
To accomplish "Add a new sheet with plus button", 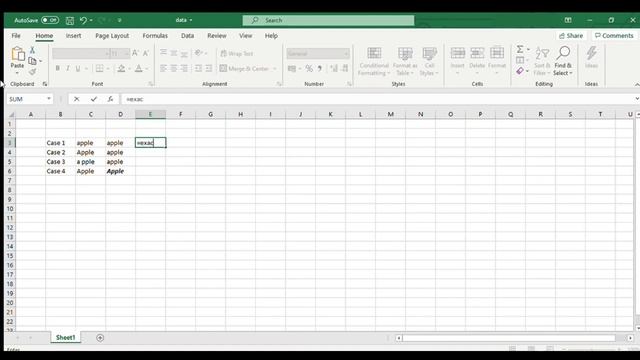I will click(100, 338).
